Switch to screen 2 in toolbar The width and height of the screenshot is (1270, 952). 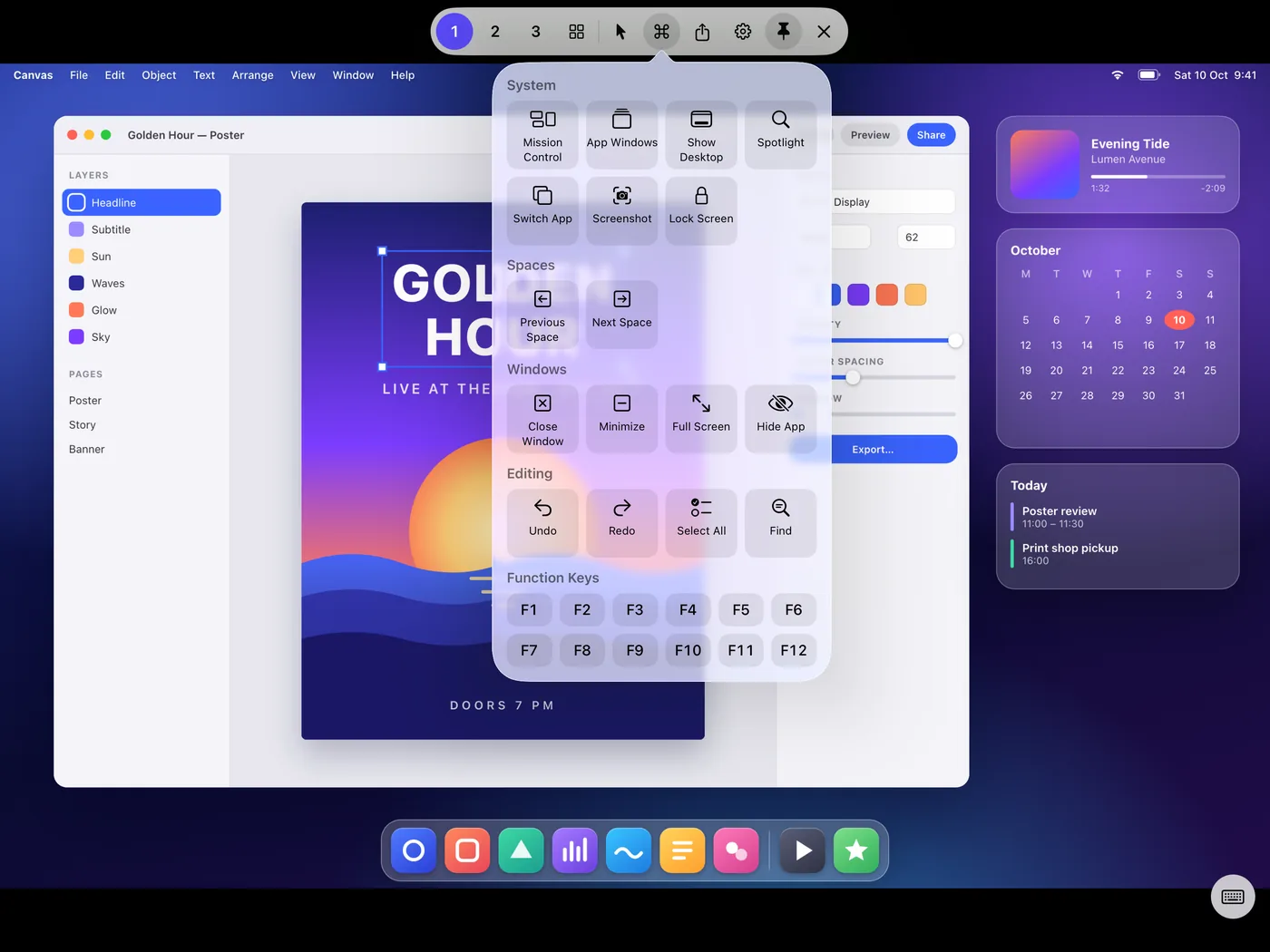(x=495, y=32)
